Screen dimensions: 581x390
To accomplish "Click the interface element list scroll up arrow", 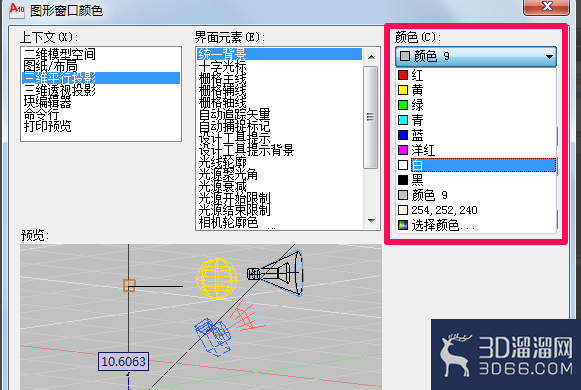I will click(x=371, y=57).
